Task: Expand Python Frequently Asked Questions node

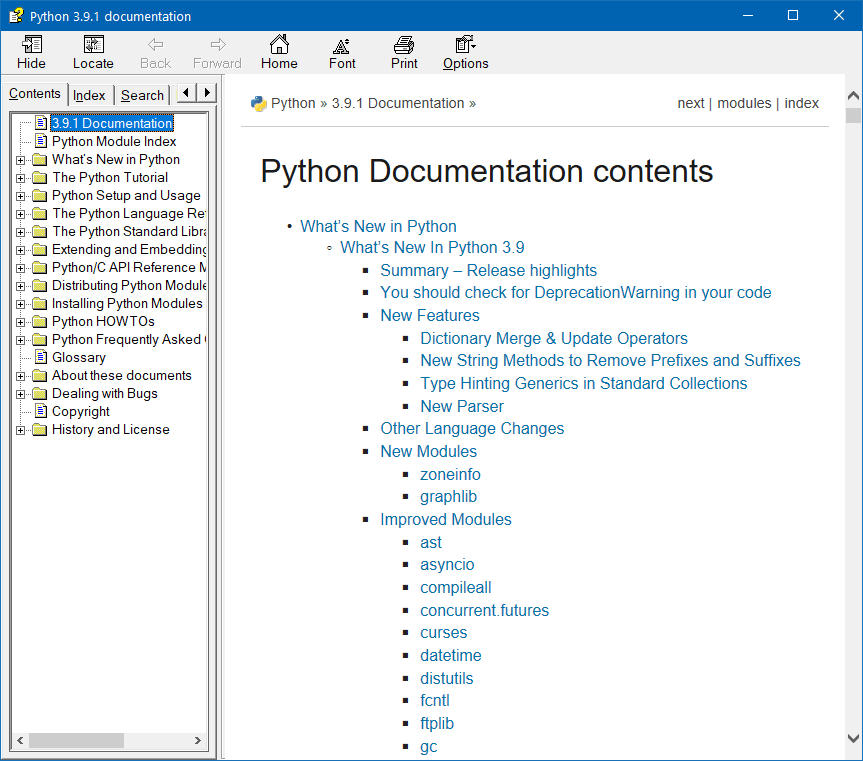Action: (x=20, y=341)
